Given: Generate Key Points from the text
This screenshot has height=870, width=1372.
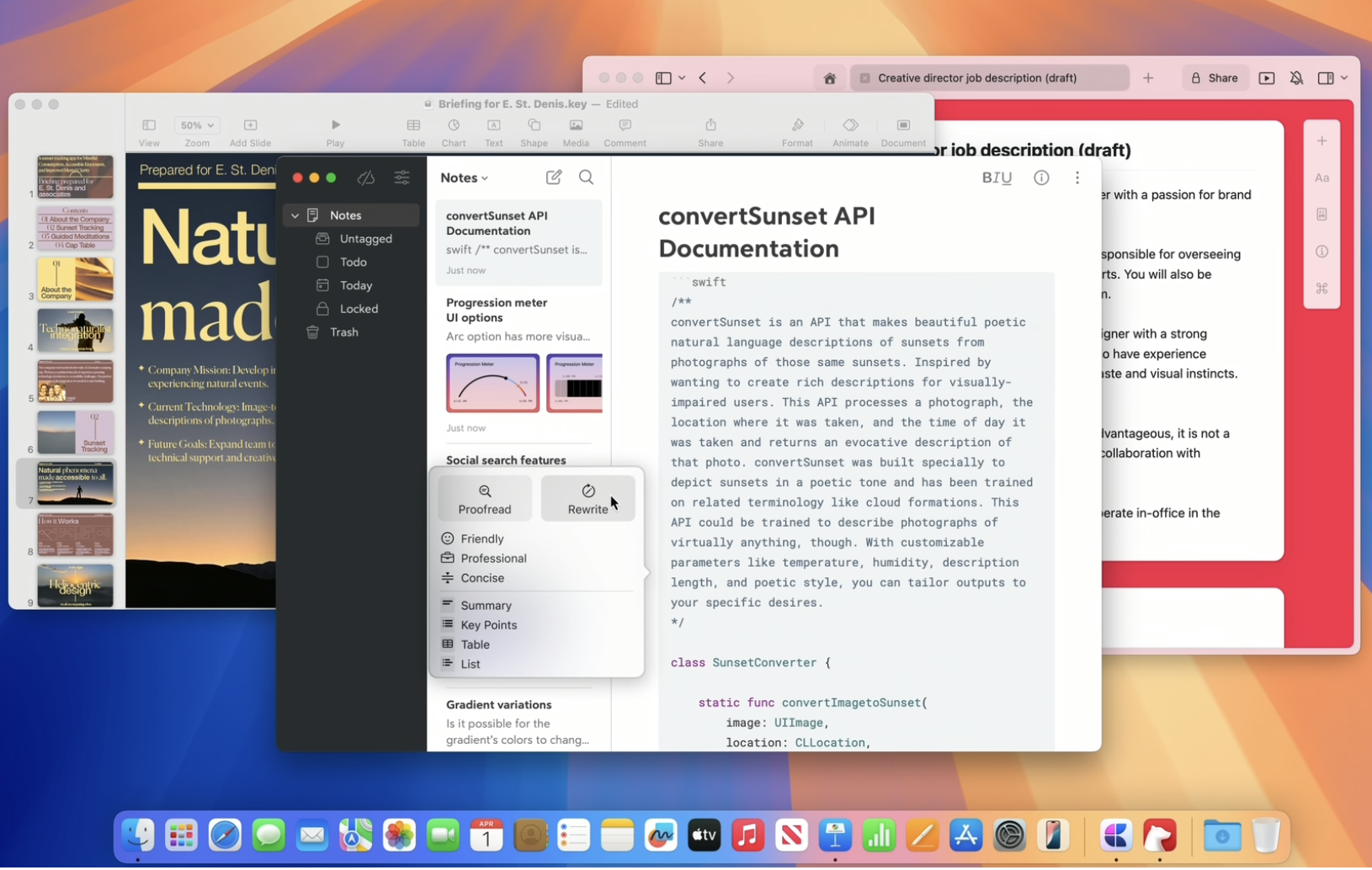Looking at the screenshot, I should click(x=488, y=624).
